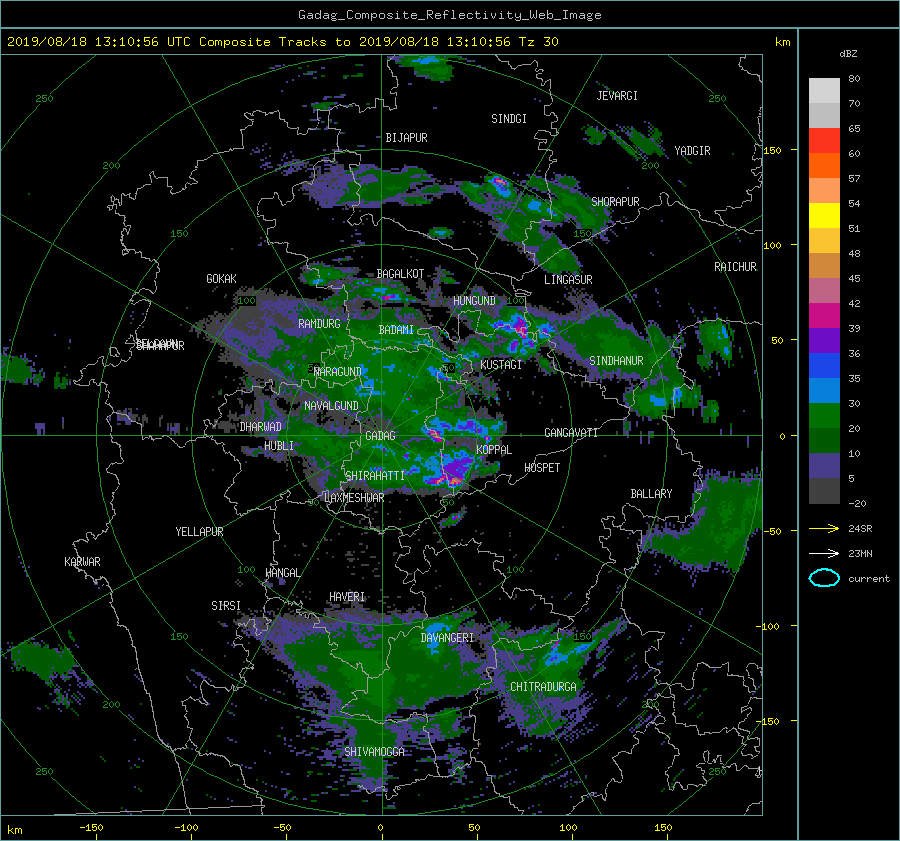This screenshot has height=841, width=900.
Task: Click the UTC Composite Tracks timestamp line
Action: pyautogui.click(x=282, y=42)
